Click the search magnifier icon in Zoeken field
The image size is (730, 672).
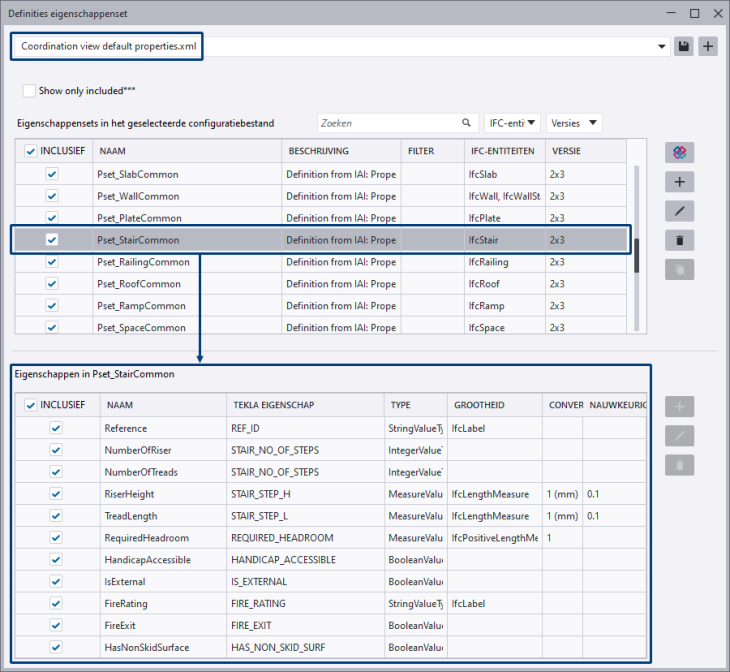click(x=467, y=123)
